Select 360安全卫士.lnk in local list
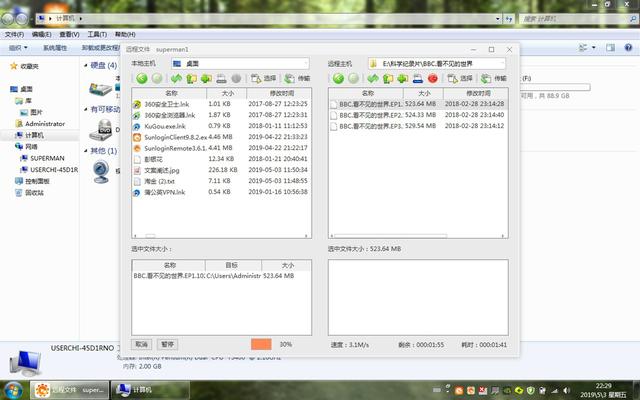Screen dimensions: 640x400 pyautogui.click(x=221, y=104)
